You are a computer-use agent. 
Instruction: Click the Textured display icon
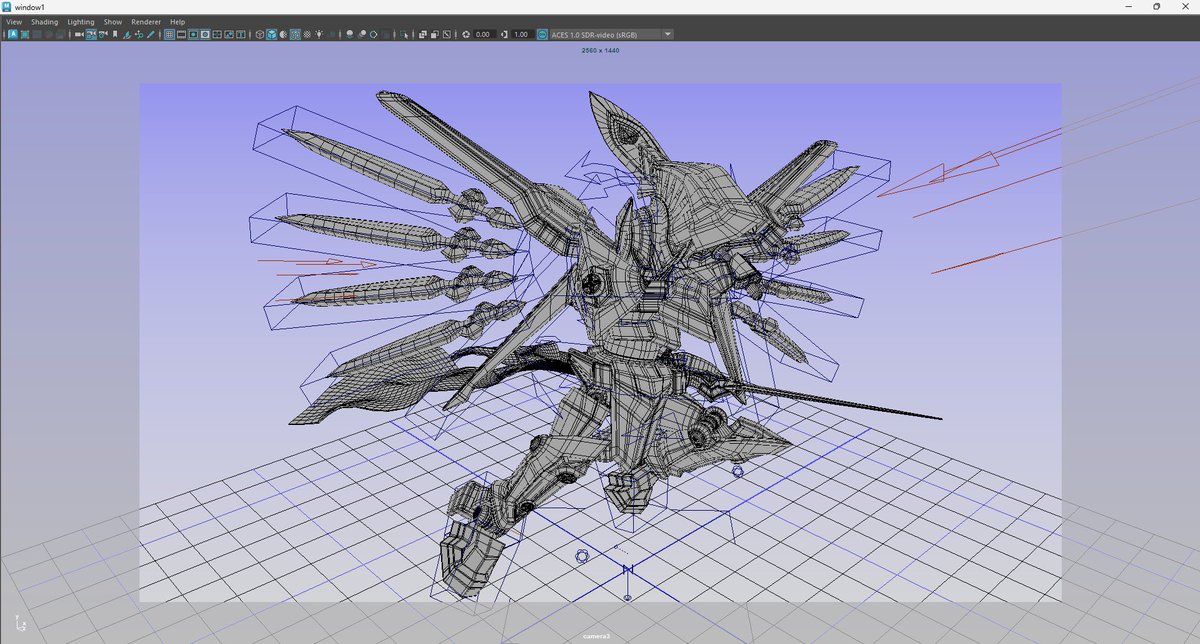pos(307,34)
